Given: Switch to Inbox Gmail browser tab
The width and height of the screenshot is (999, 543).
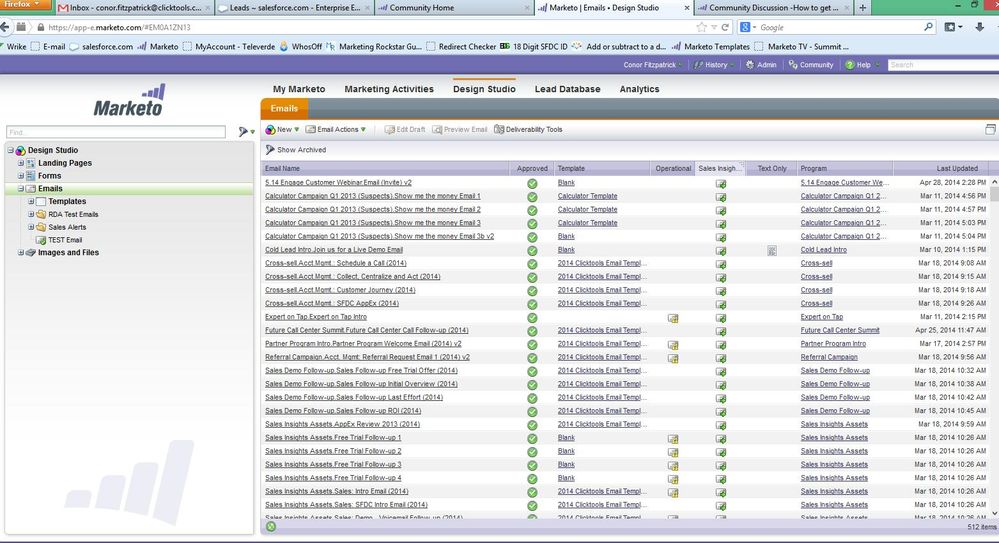Looking at the screenshot, I should pos(135,8).
